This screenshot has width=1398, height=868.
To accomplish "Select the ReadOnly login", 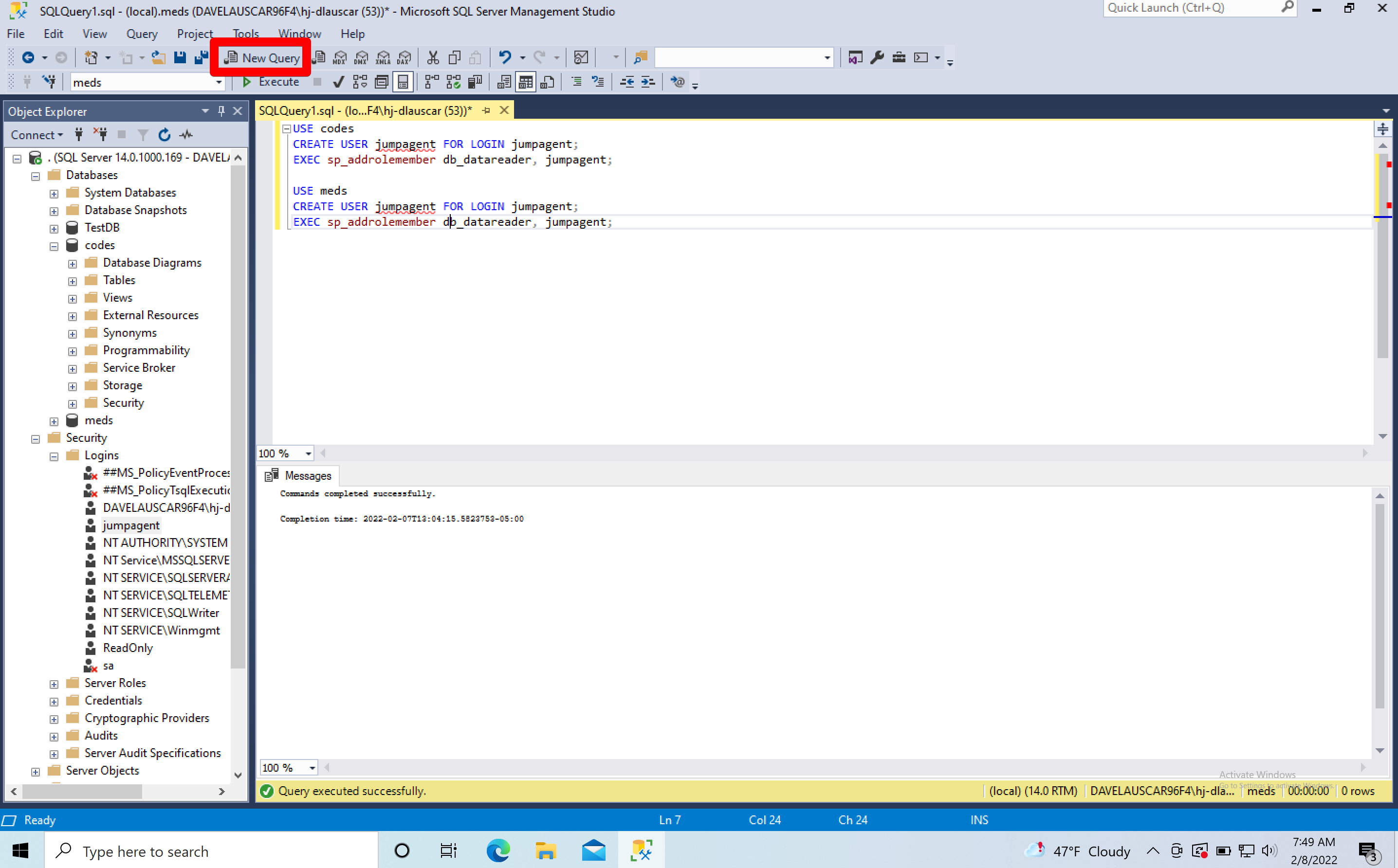I will pyautogui.click(x=128, y=648).
